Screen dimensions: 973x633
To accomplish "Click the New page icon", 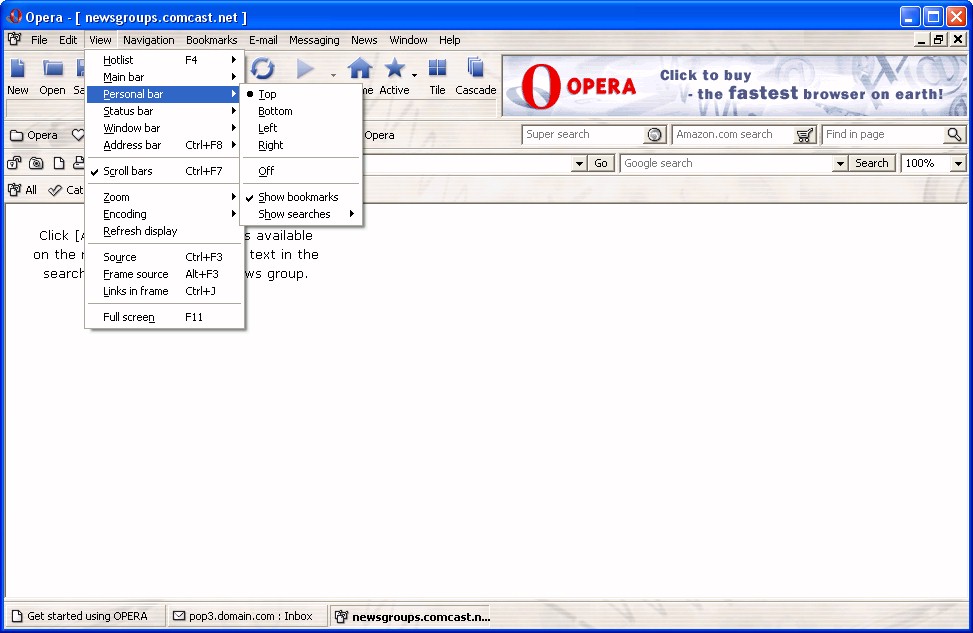I will (18, 68).
